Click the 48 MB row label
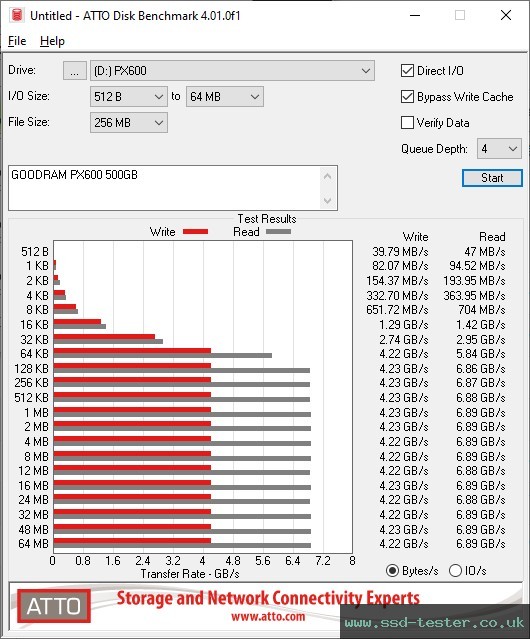 [x=33, y=529]
